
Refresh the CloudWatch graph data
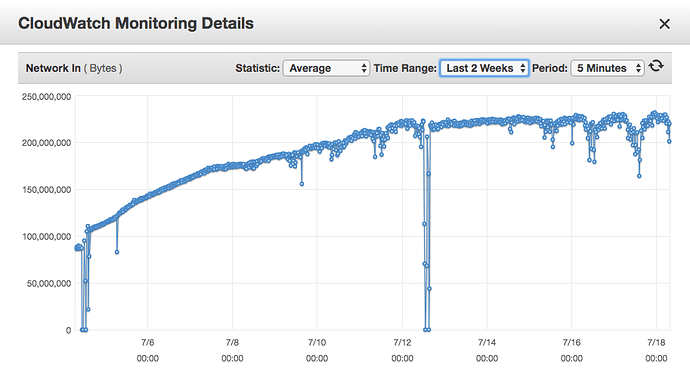point(656,66)
